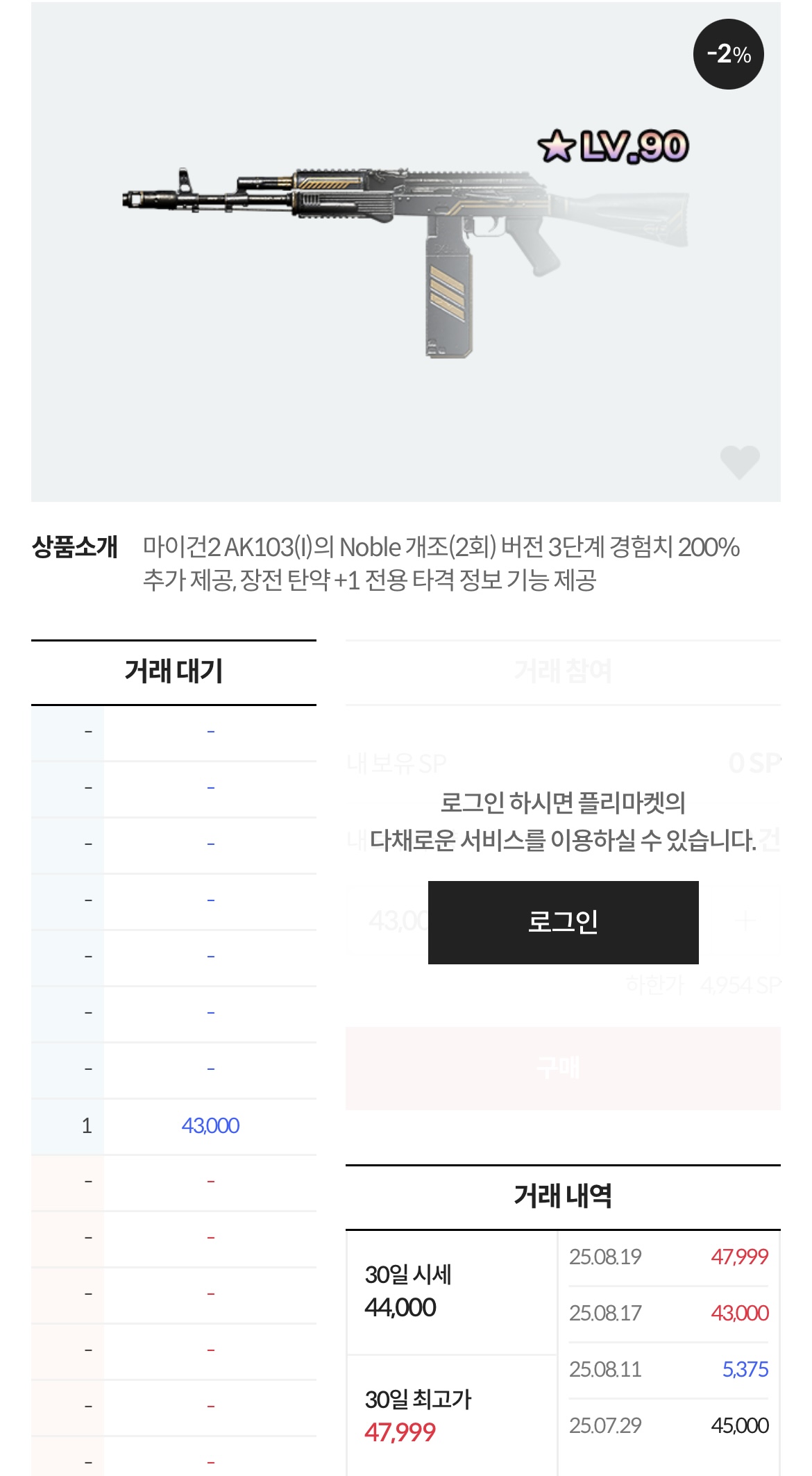This screenshot has width=812, height=1476.
Task: Click the plus price increment icon
Action: (745, 921)
